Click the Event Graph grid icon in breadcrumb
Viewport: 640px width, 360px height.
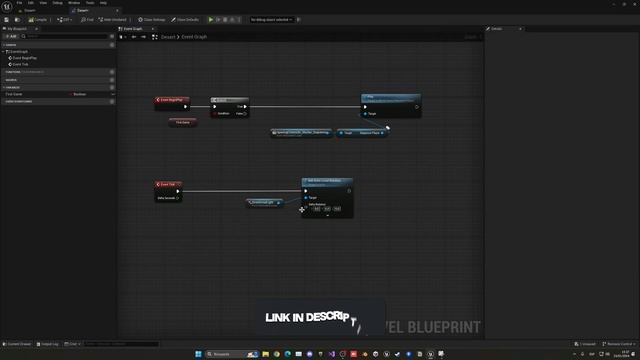tap(155, 37)
